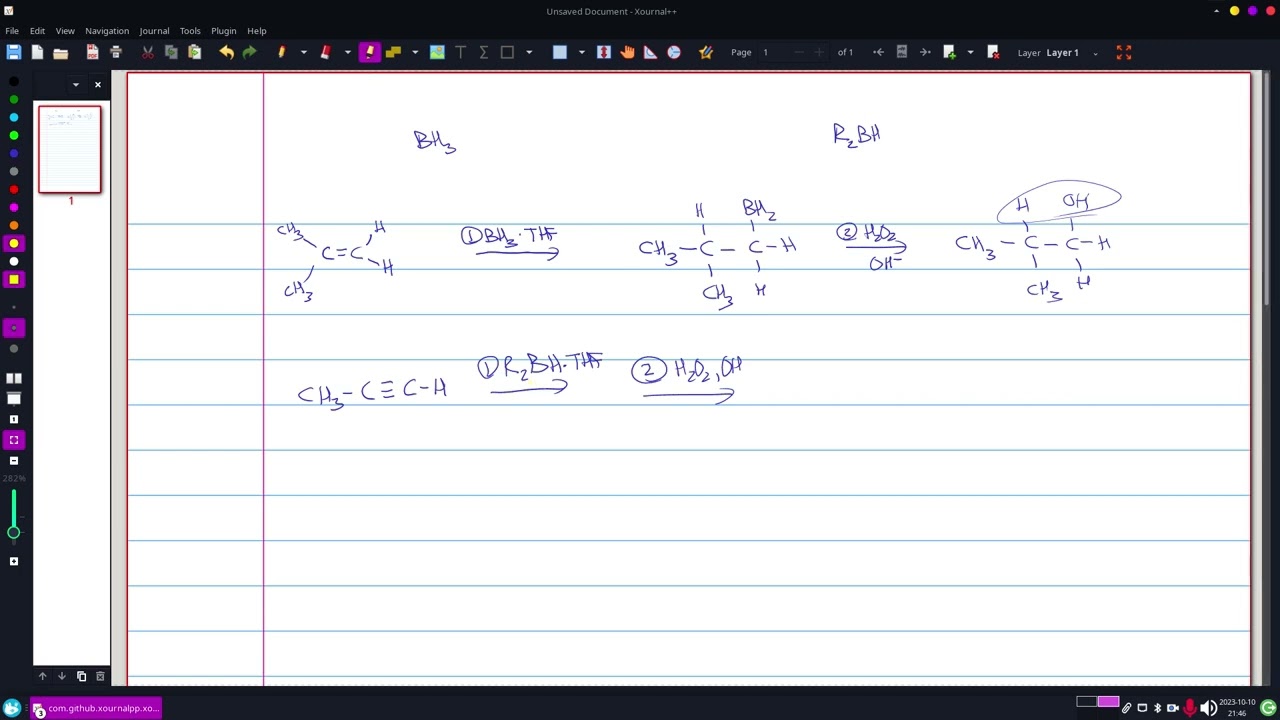1280x720 pixels.
Task: Export the document as PDF
Action: 92,52
